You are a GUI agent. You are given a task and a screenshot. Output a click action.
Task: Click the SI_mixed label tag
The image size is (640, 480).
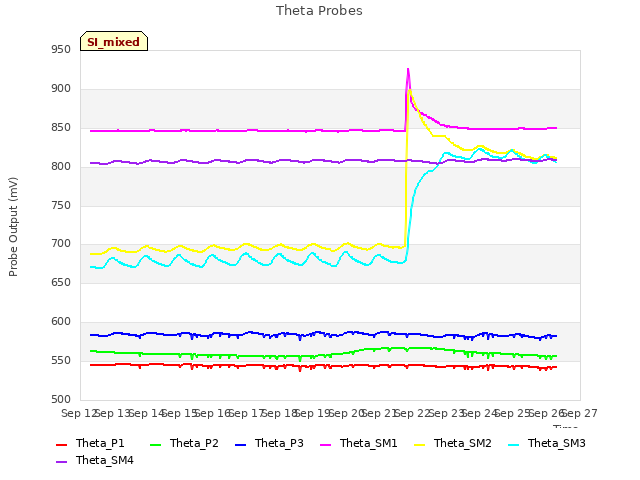click(114, 41)
